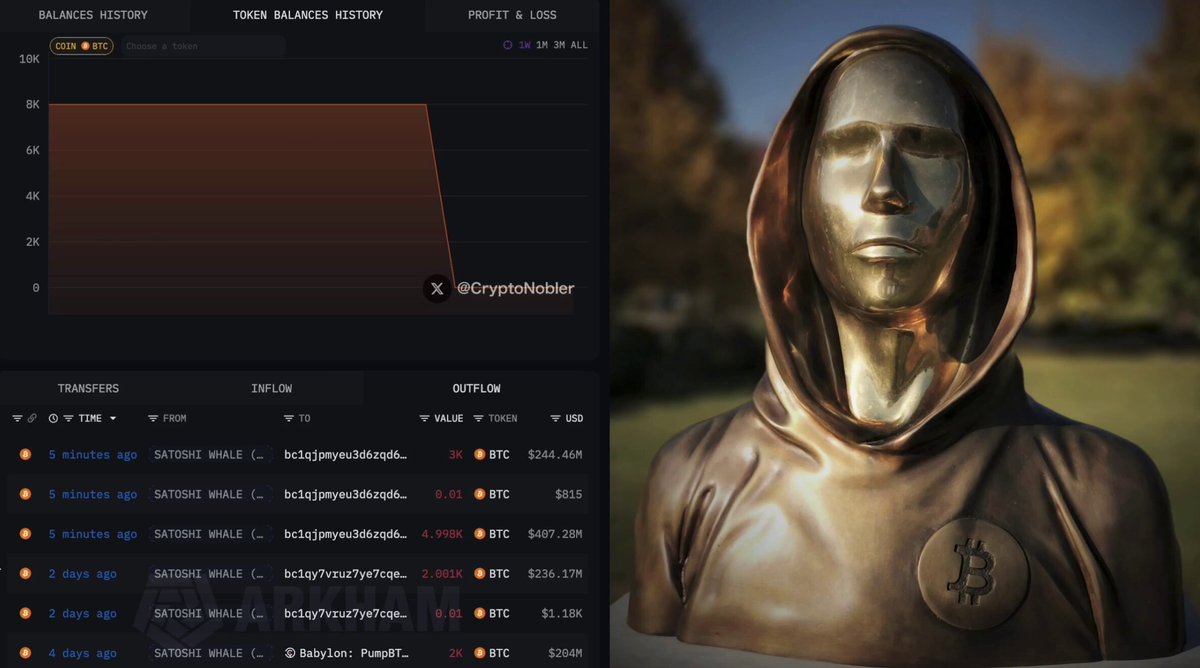Toggle the COIN BTC token chip

click(x=82, y=46)
